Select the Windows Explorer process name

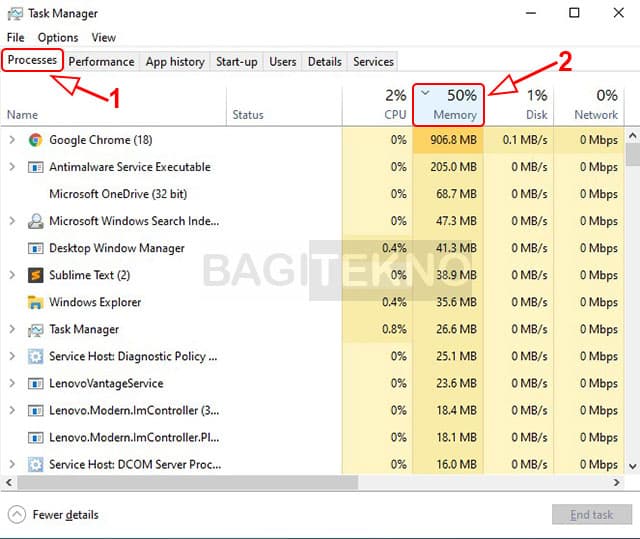tap(95, 302)
